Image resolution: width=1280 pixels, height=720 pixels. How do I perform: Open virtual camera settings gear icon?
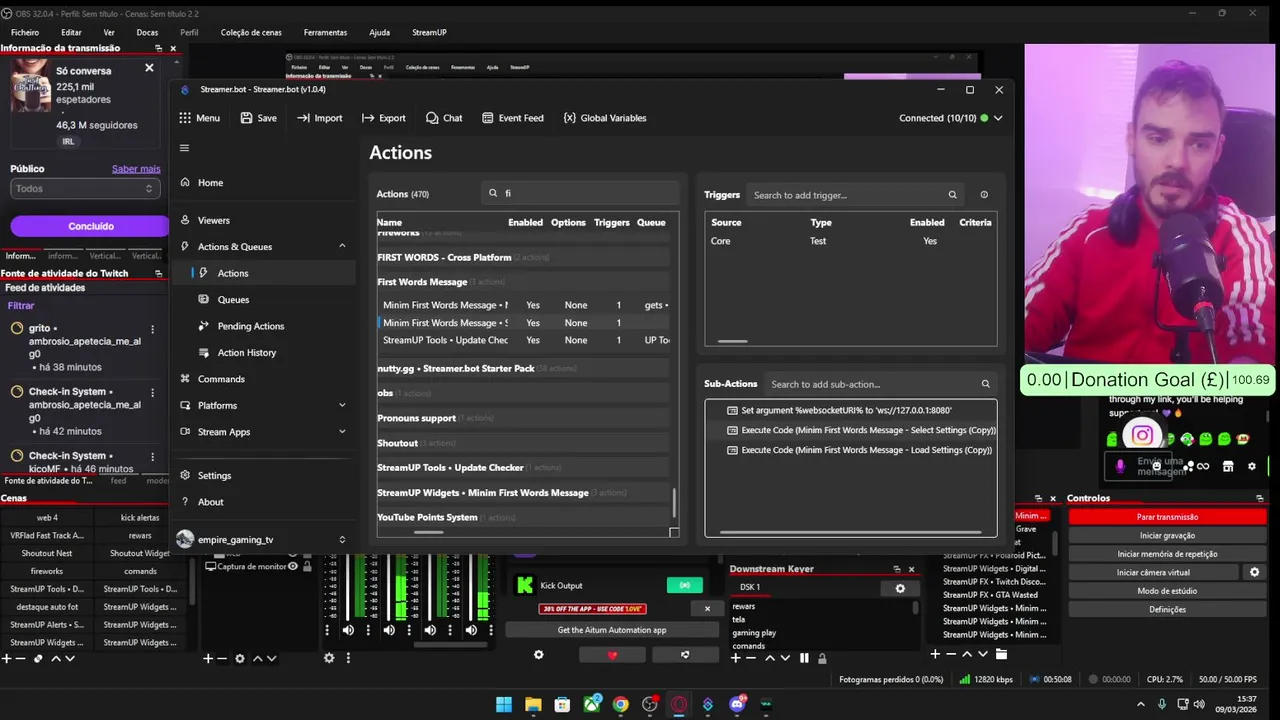coord(1254,572)
